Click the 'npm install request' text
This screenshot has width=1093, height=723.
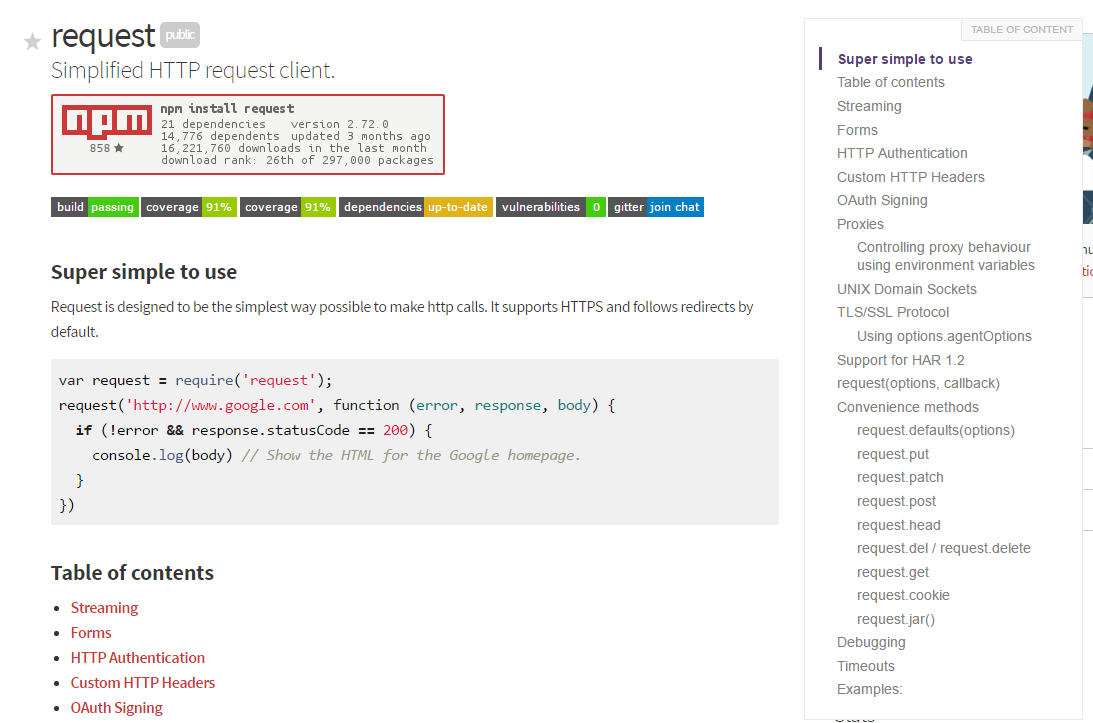[x=227, y=109]
